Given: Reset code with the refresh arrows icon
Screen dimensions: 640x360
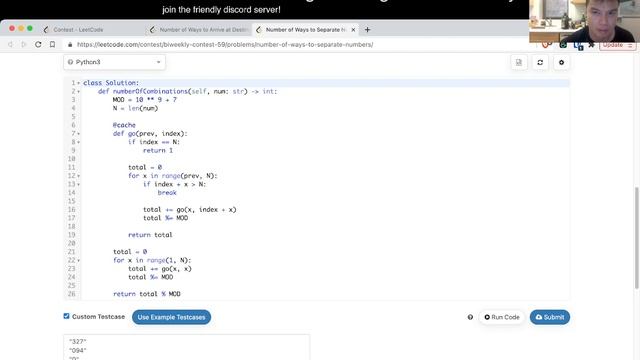Looking at the screenshot, I should pos(540,62).
